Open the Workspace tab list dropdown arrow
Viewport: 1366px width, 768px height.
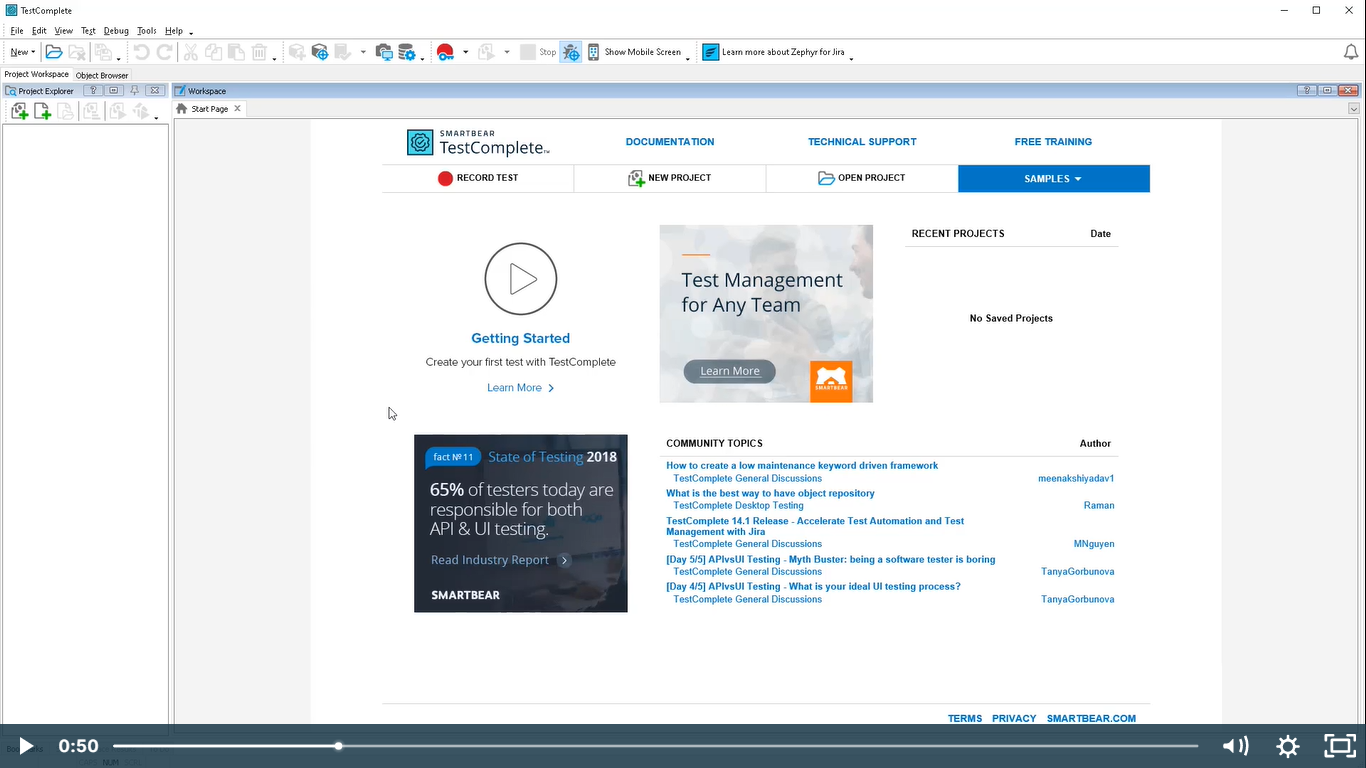(x=1354, y=109)
